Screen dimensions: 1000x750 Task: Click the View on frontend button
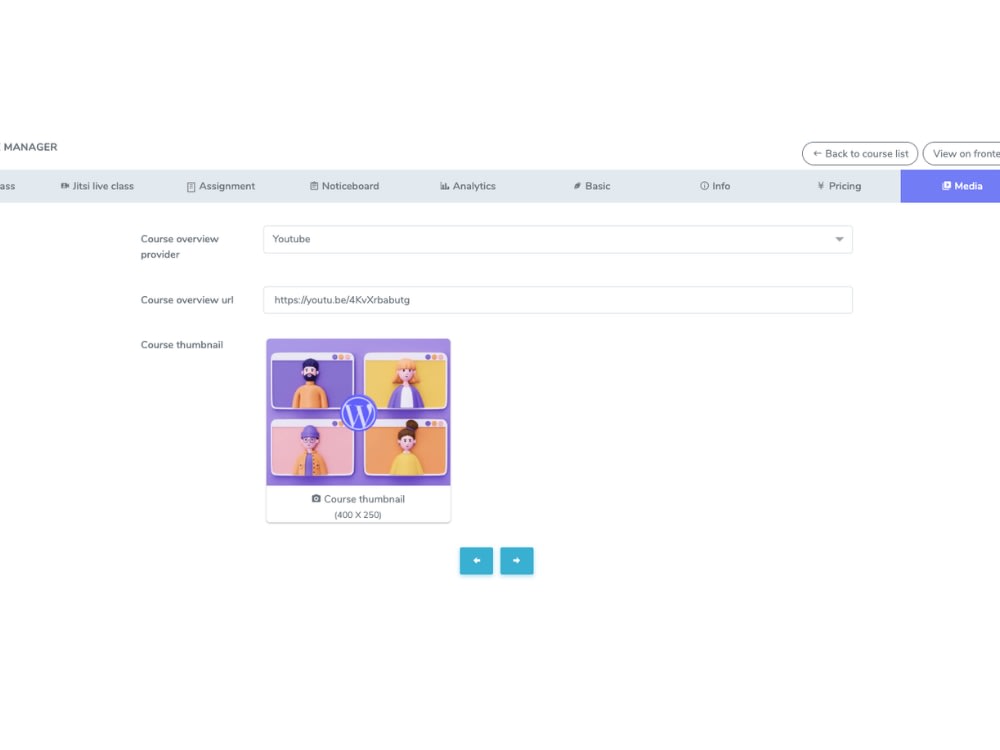click(962, 154)
